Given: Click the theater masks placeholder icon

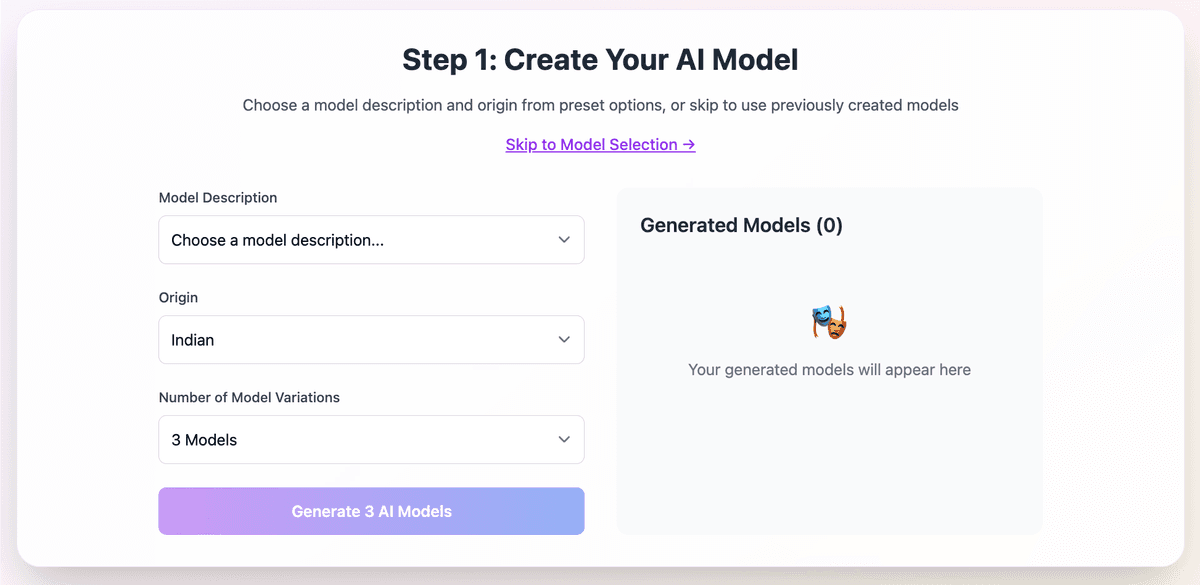Looking at the screenshot, I should [x=829, y=321].
